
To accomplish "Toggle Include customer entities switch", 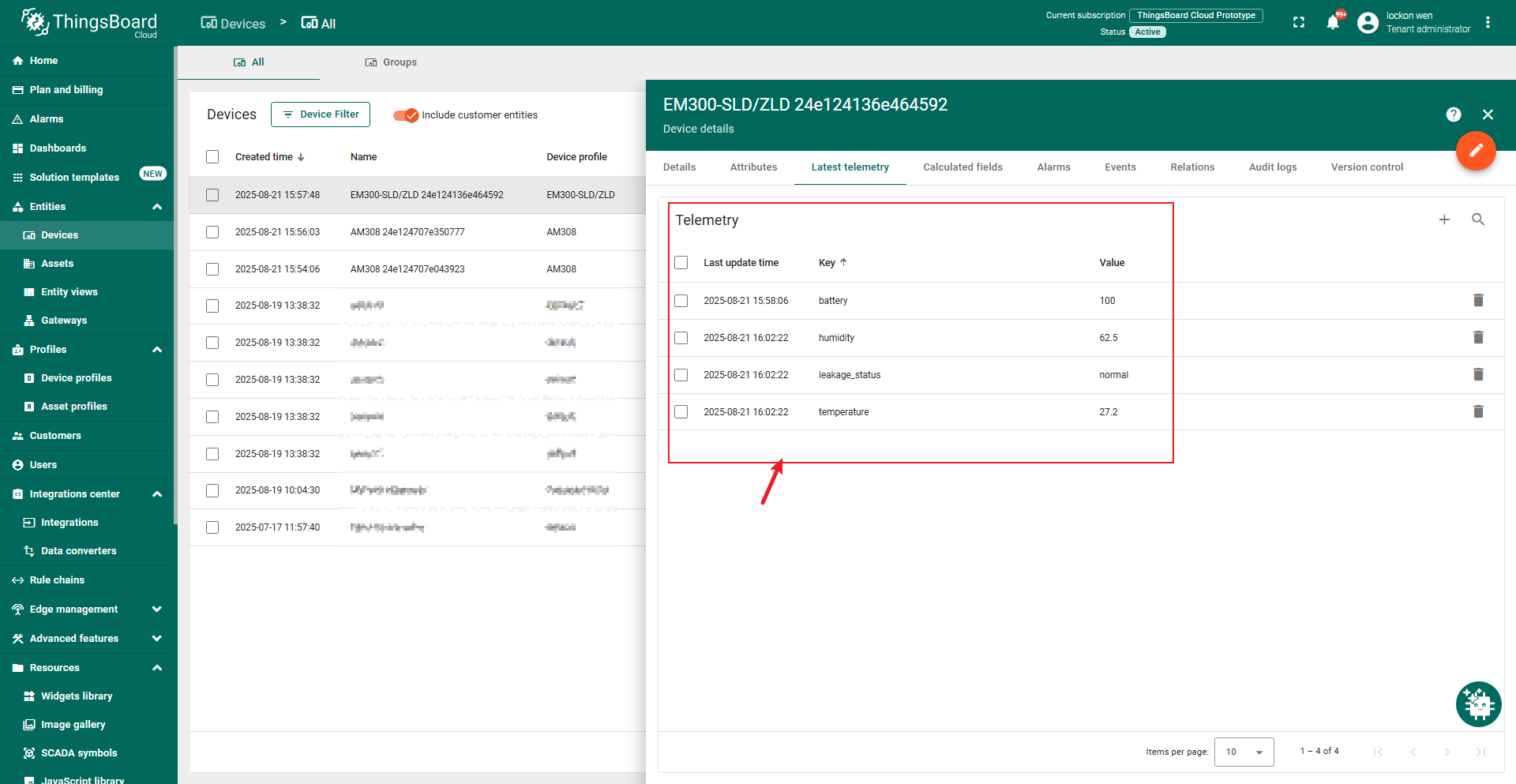I will 406,115.
